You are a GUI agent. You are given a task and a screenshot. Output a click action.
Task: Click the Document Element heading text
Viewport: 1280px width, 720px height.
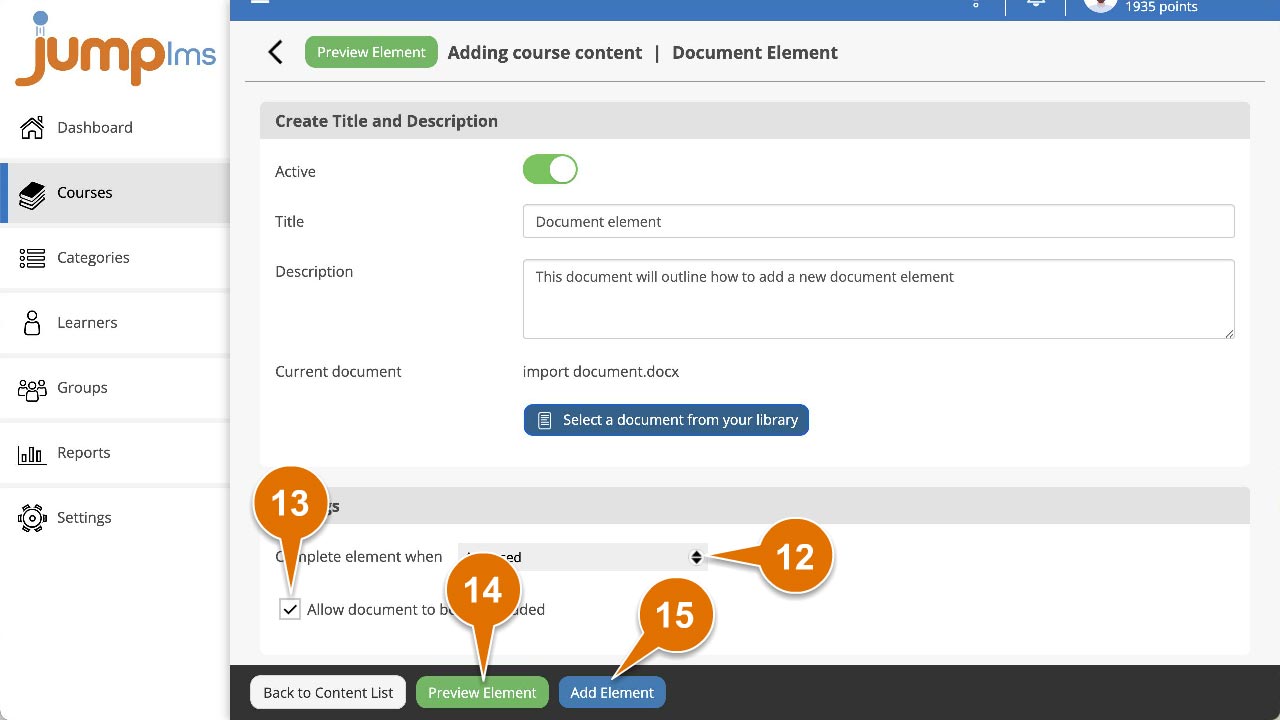pos(755,52)
